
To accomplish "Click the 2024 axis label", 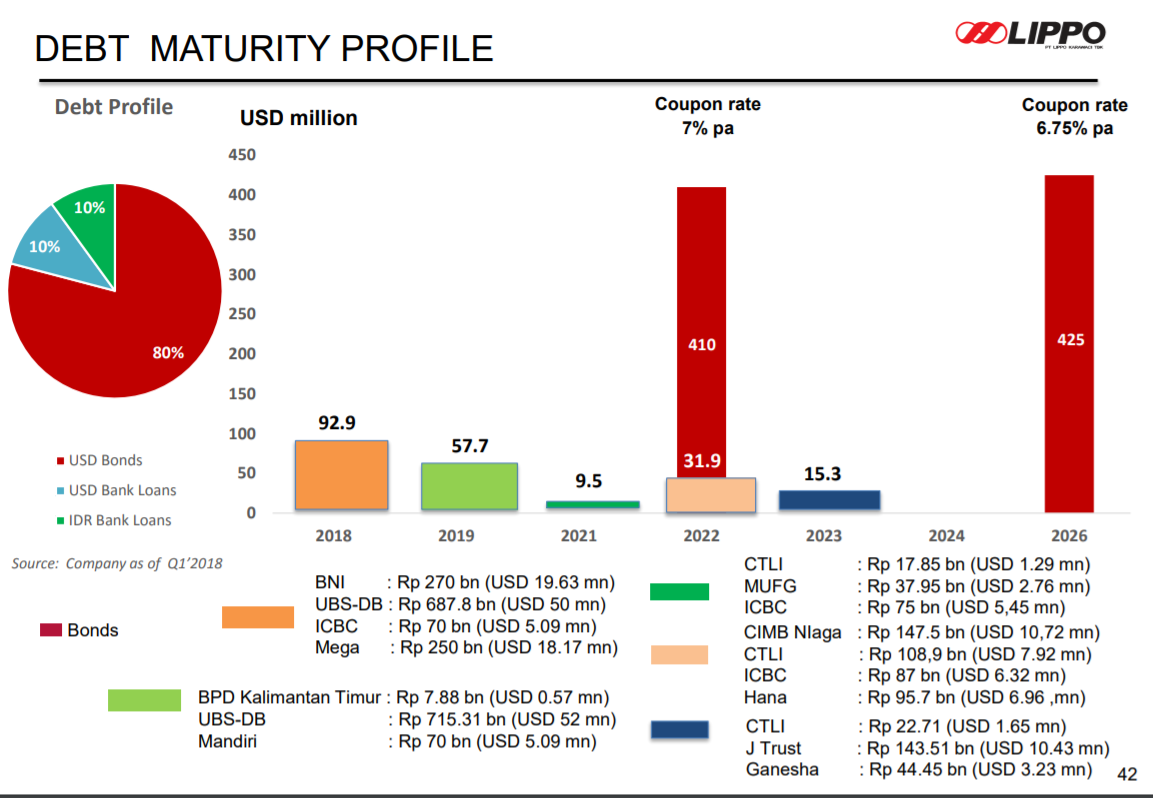I will coord(946,535).
